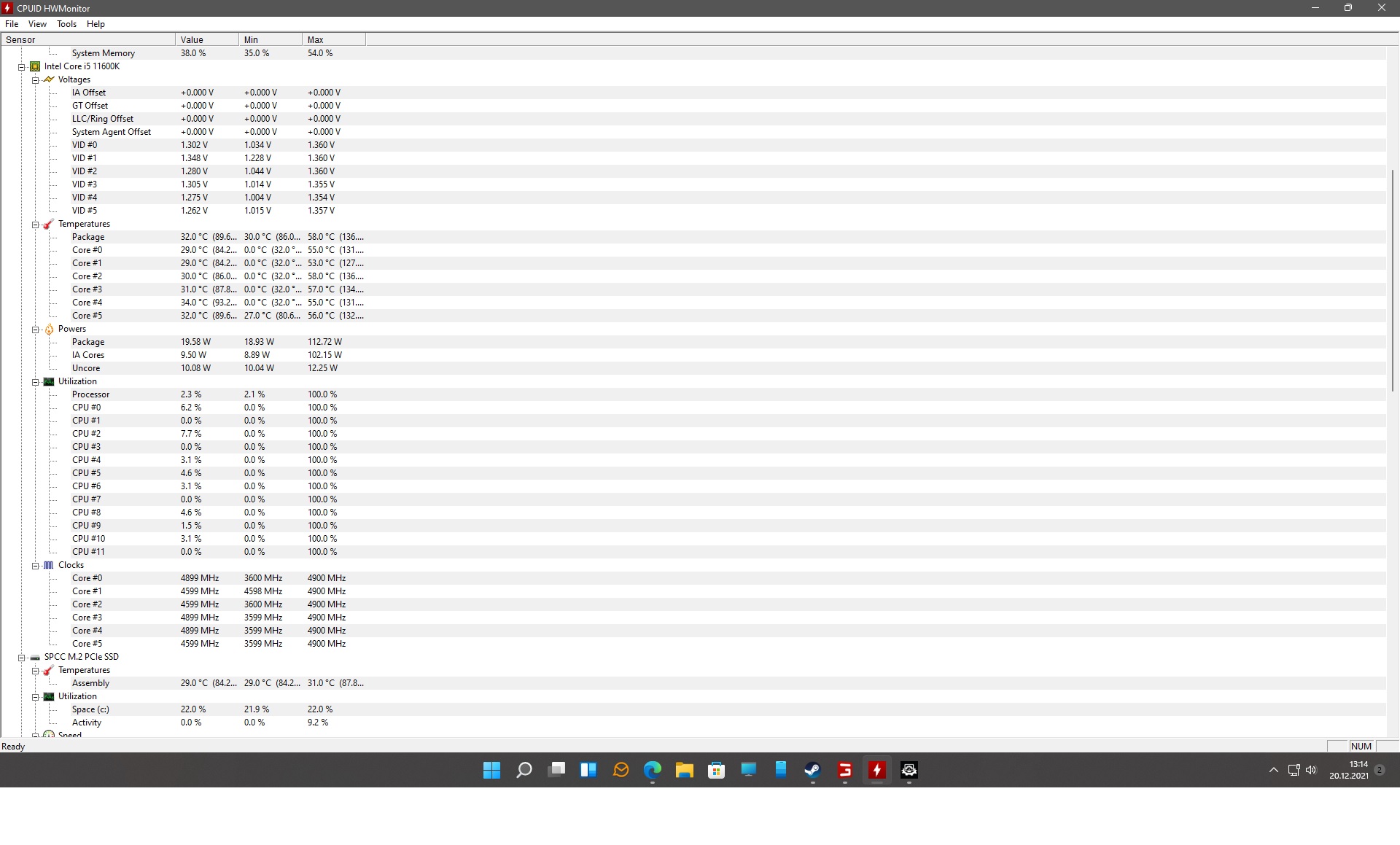Click the SPCC M.2 SSD drive icon

[35, 657]
